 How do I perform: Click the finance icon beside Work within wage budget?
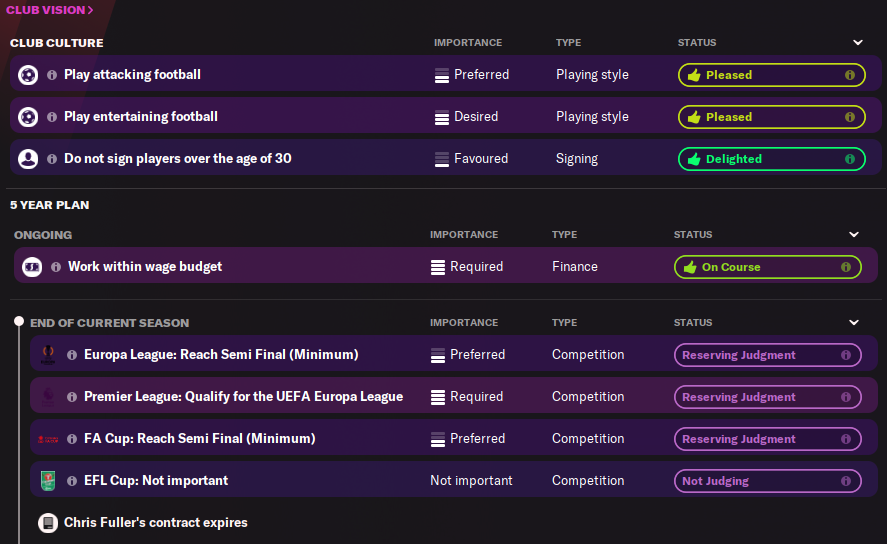click(x=32, y=267)
